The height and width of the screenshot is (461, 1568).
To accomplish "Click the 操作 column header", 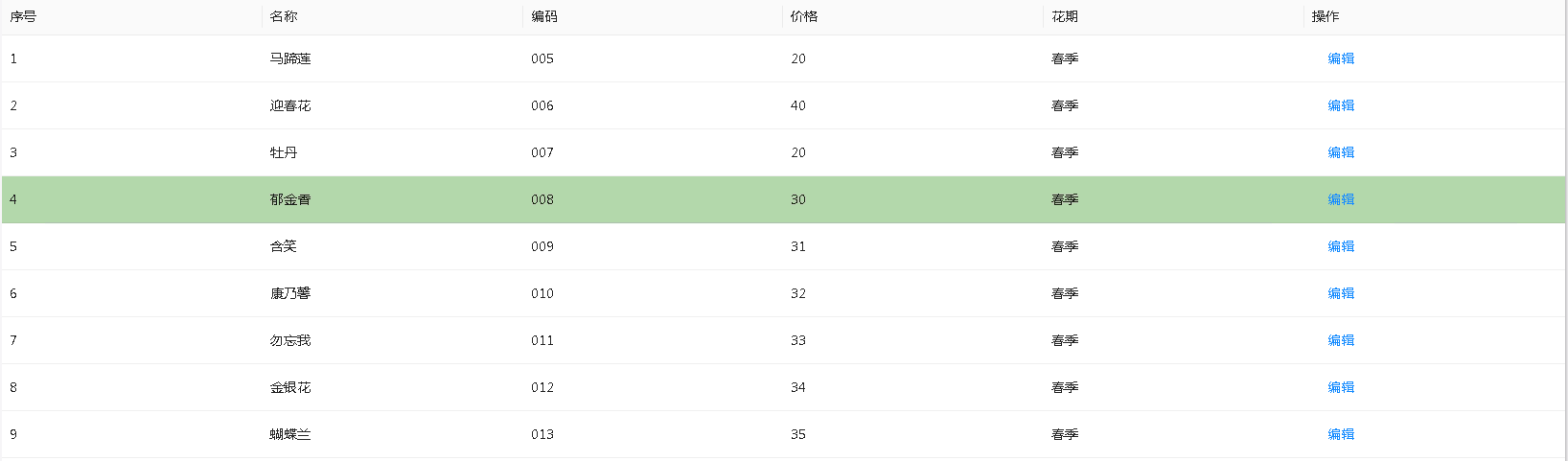I will coord(1326,16).
